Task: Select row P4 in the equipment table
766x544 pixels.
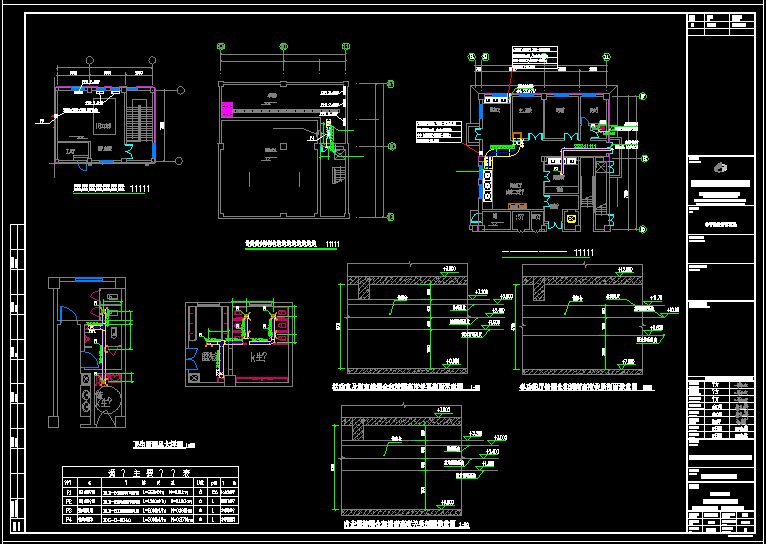Action: [150, 520]
